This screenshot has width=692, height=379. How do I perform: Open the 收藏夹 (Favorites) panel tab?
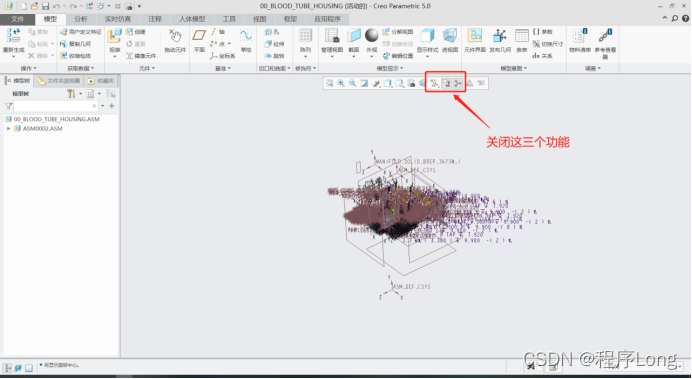point(101,81)
